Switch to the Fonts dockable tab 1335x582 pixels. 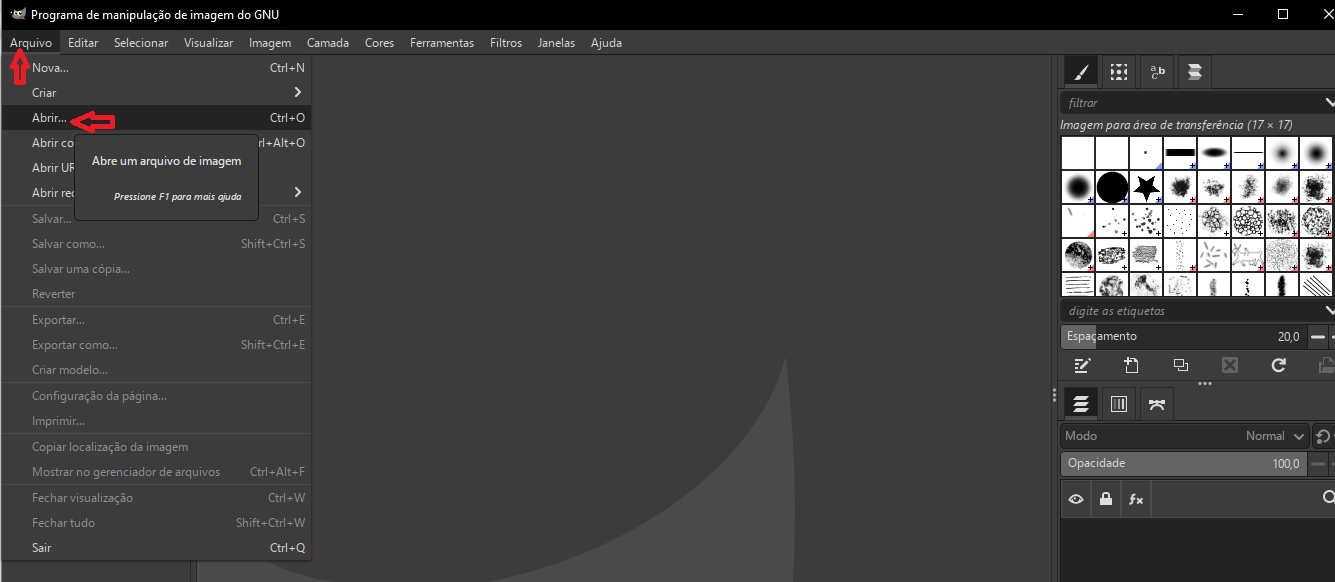click(1158, 71)
